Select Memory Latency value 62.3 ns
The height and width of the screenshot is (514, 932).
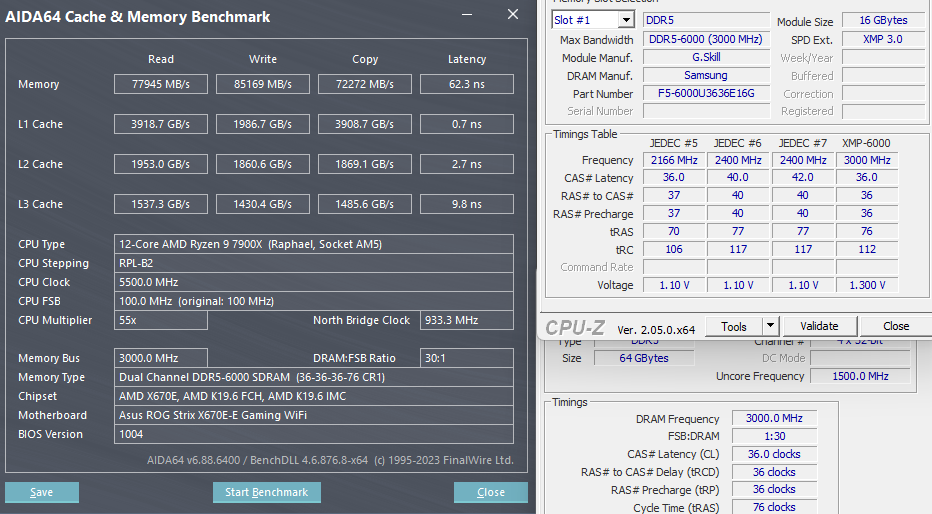coord(467,84)
